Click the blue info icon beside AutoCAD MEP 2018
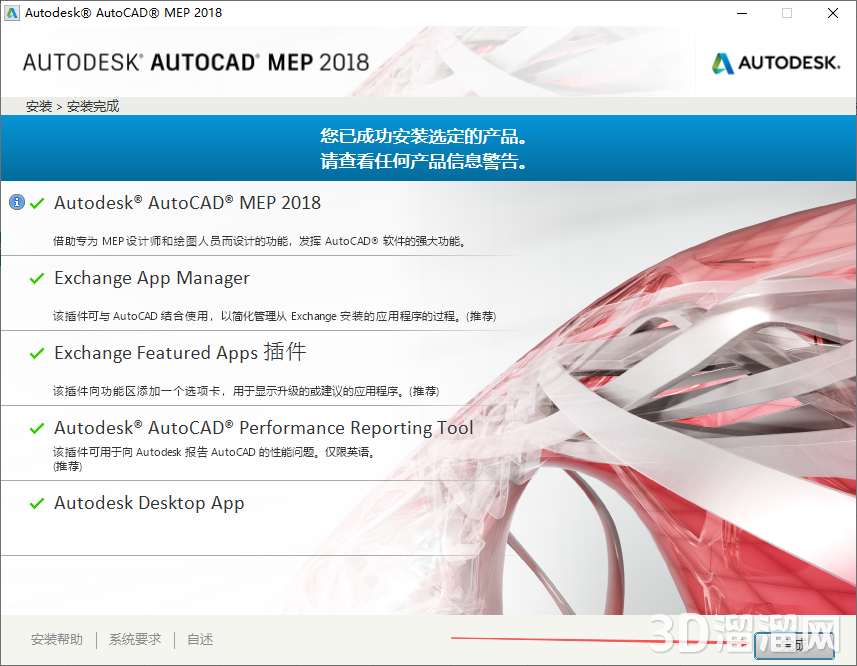Image resolution: width=857 pixels, height=666 pixels. tap(17, 202)
